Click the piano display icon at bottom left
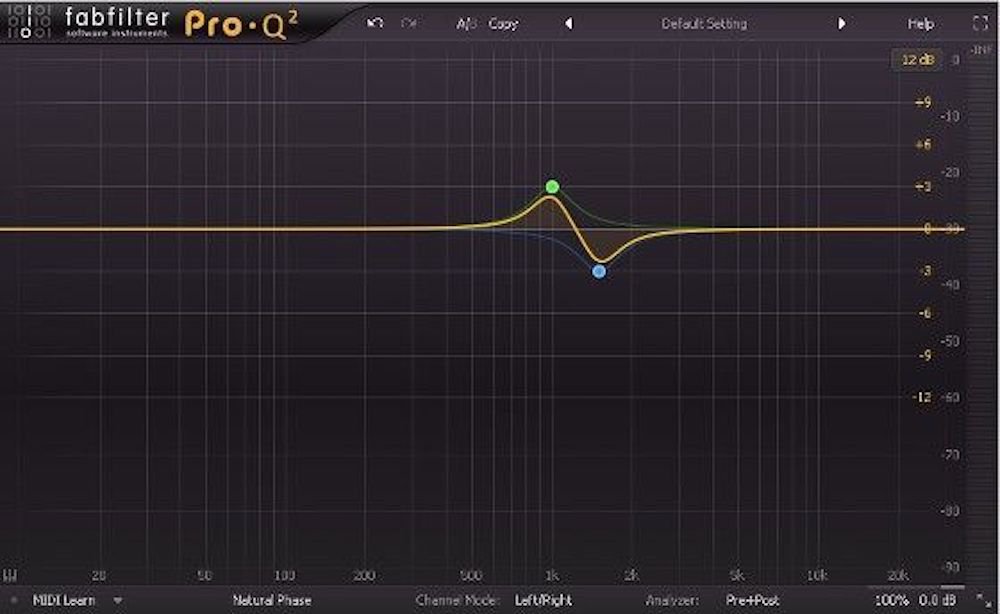Screen dimensions: 1000x614 pos(12,576)
